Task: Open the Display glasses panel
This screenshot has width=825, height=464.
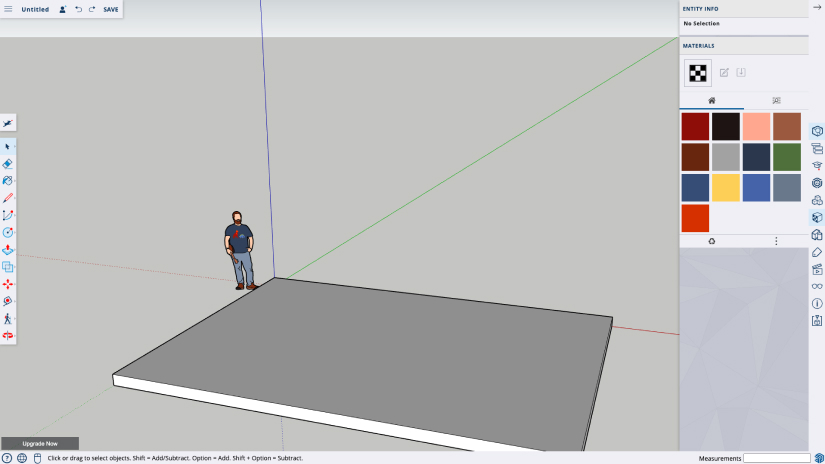Action: 817,286
